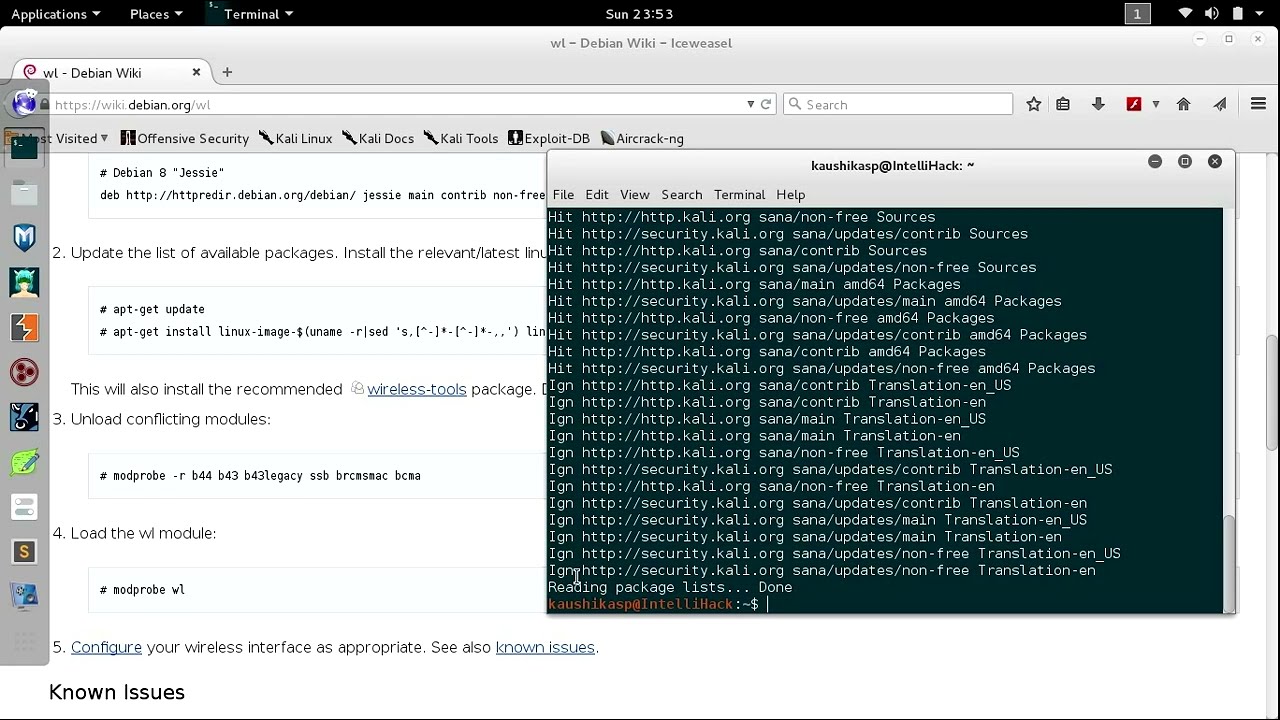Open the screen recorder dock icon
1280x720 pixels.
[24, 596]
